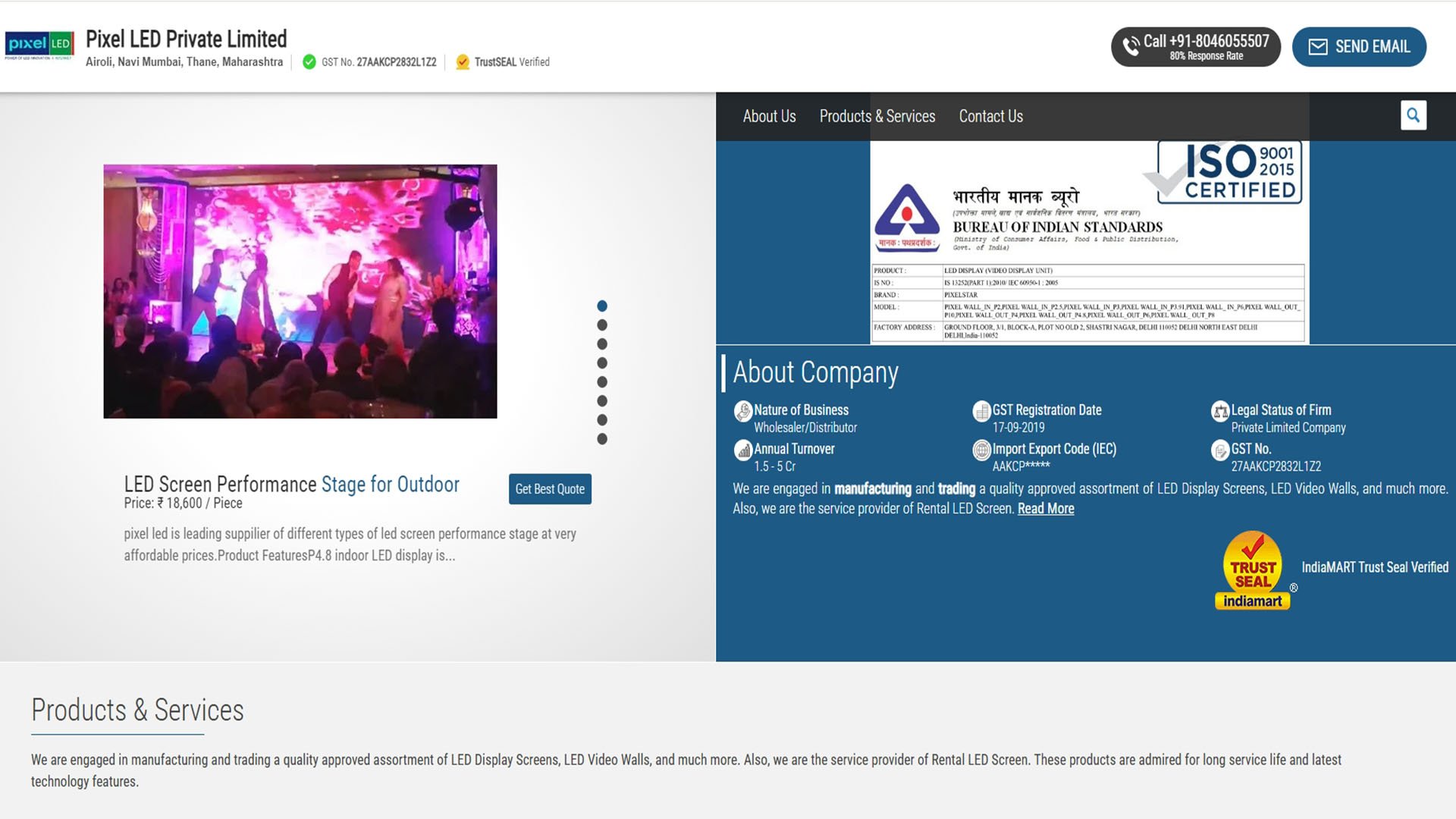Call the +91-8046055507 button

coord(1196,47)
